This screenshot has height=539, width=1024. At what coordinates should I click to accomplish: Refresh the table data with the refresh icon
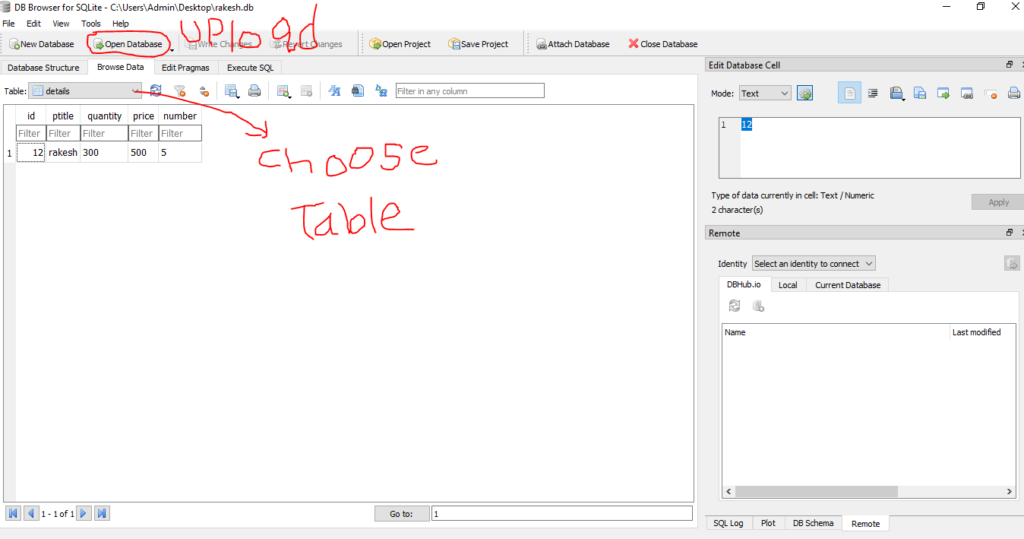pos(155,91)
